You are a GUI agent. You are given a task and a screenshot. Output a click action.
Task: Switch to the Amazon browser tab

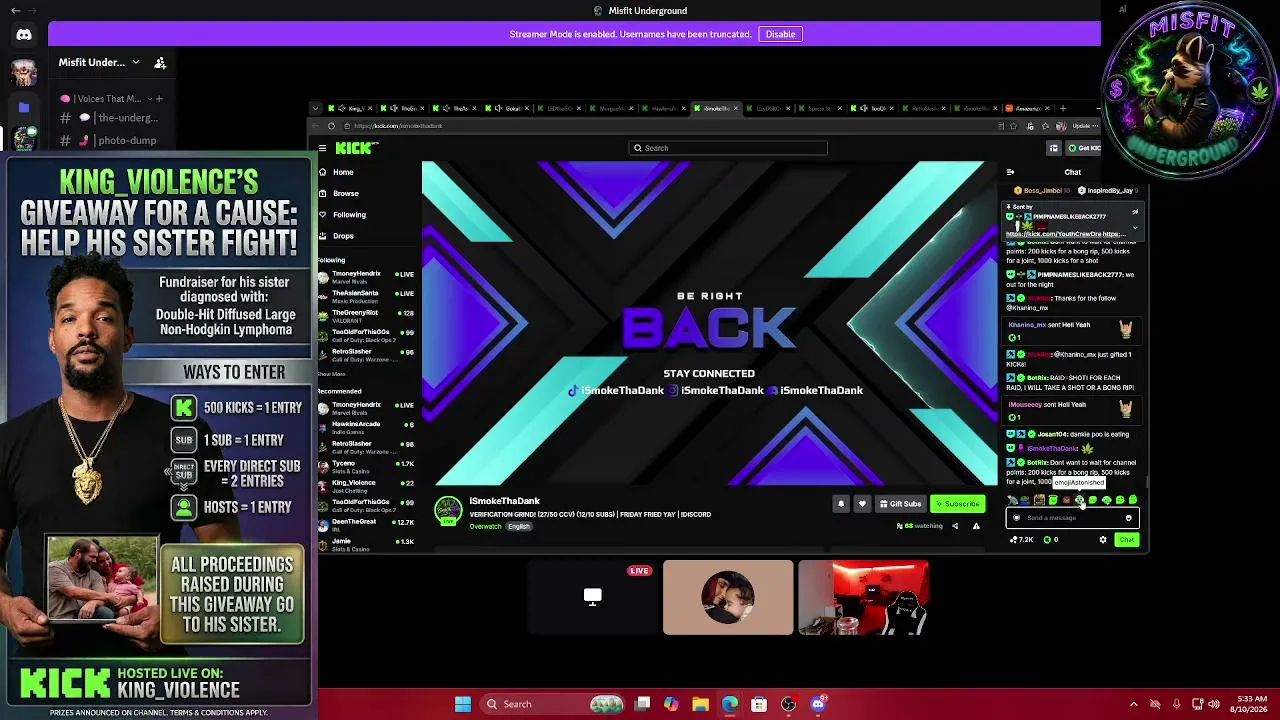[1028, 108]
